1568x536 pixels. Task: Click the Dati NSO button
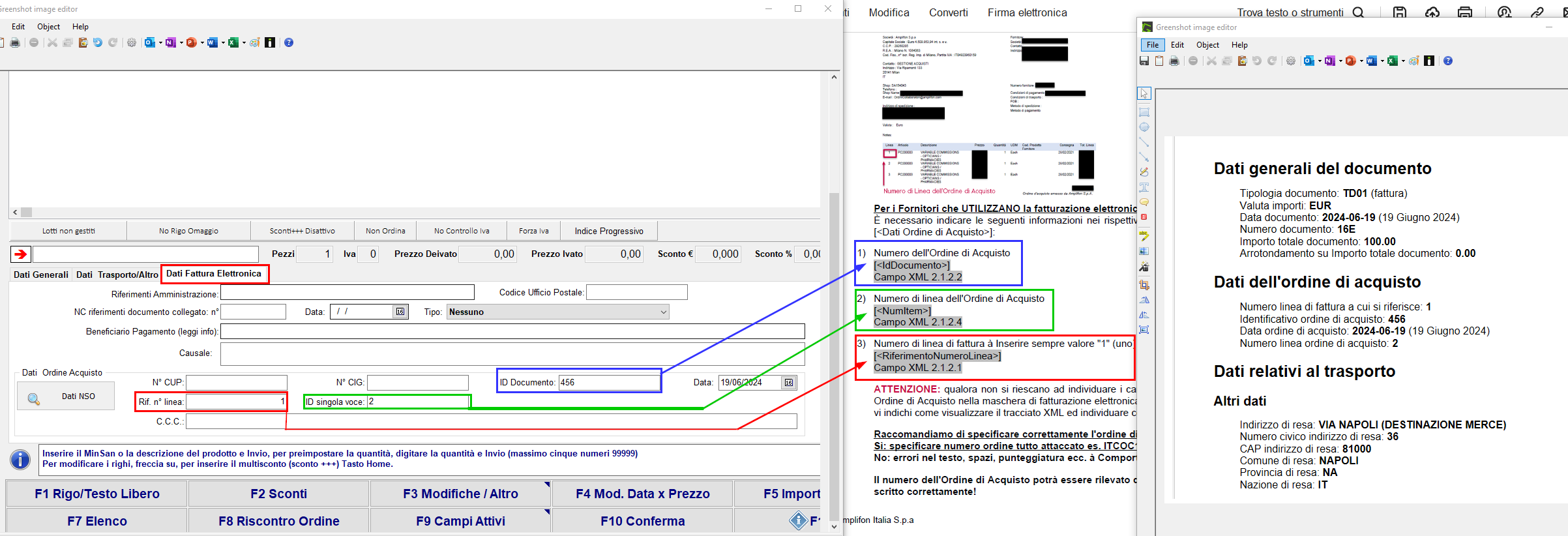pos(66,396)
